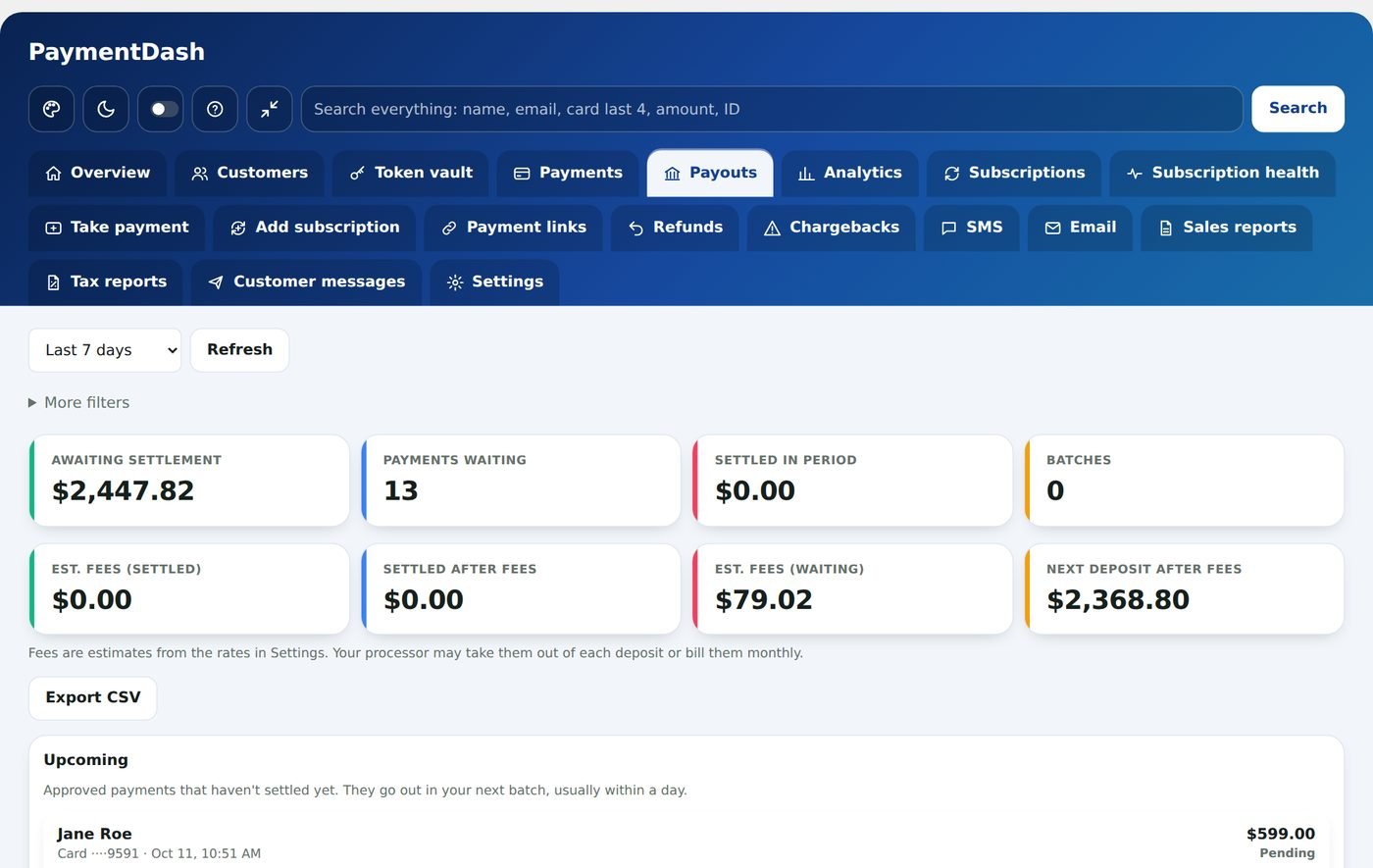The image size is (1373, 868).
Task: Click the Refresh button
Action: click(239, 350)
